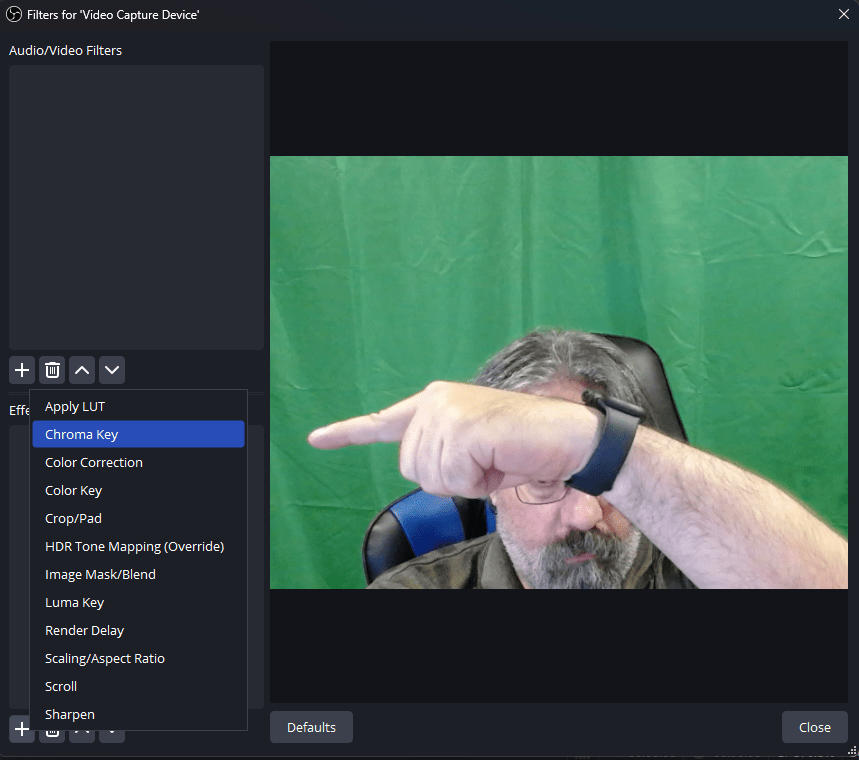
Task: Select Render Delay from the menu
Action: pyautogui.click(x=84, y=631)
